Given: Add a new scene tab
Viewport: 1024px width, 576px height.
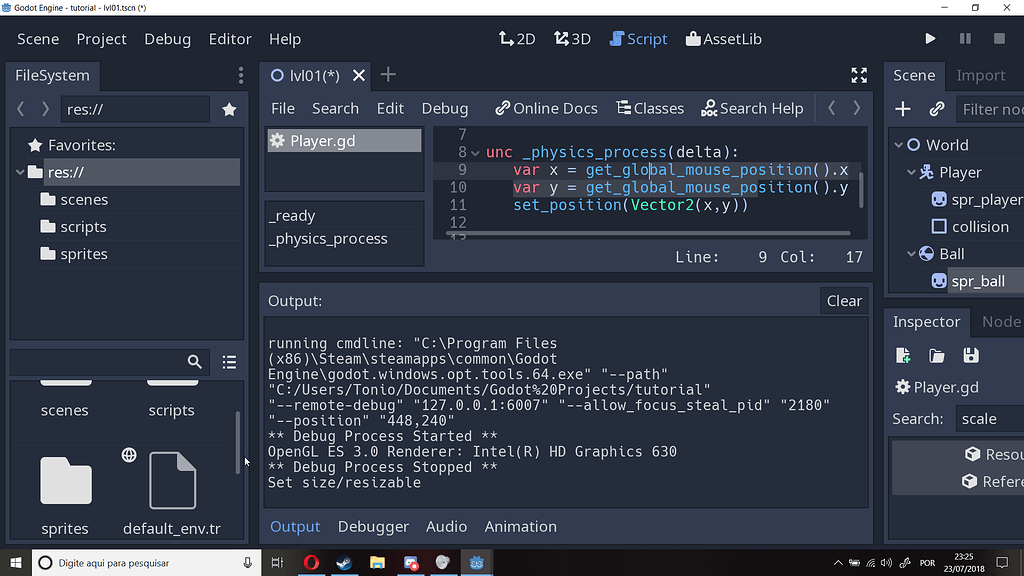Looking at the screenshot, I should (x=388, y=74).
